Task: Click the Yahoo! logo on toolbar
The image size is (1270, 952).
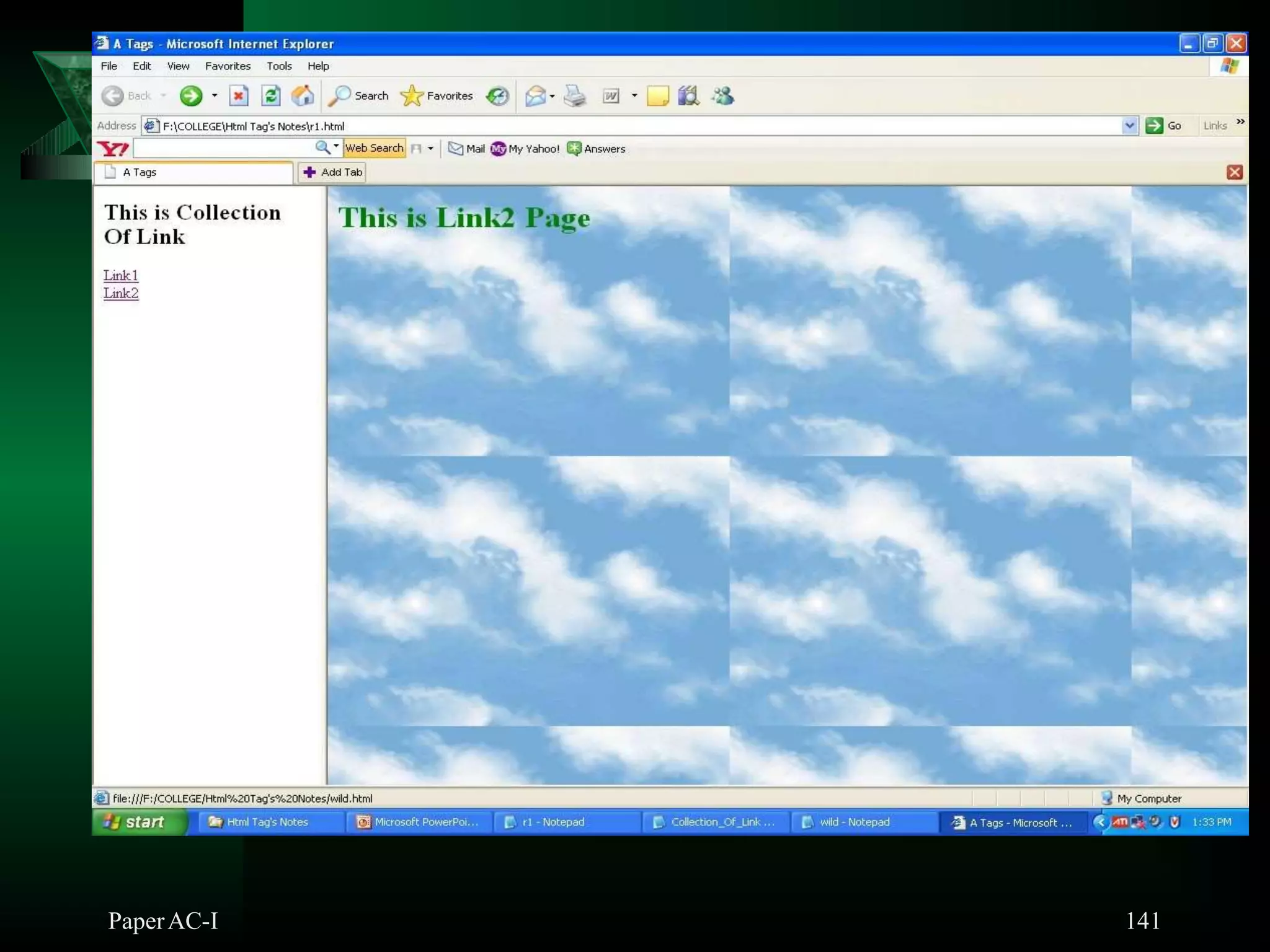Action: pyautogui.click(x=113, y=149)
